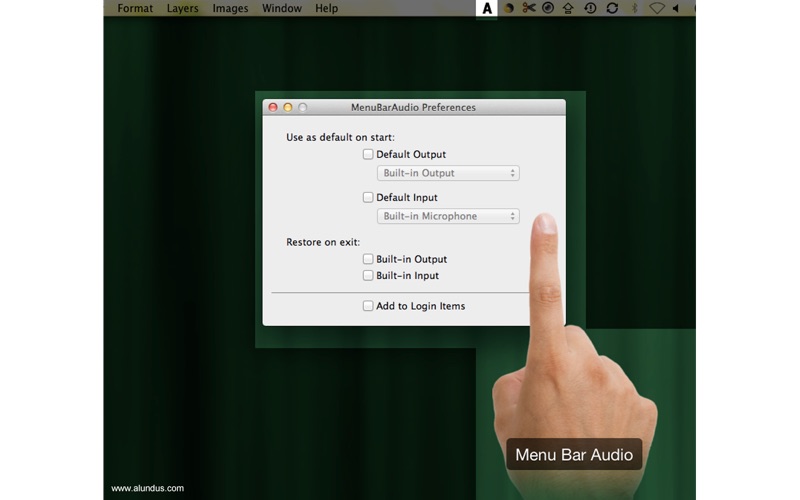Enable the Default Output checkbox
Image resolution: width=800 pixels, height=500 pixels.
pos(368,154)
